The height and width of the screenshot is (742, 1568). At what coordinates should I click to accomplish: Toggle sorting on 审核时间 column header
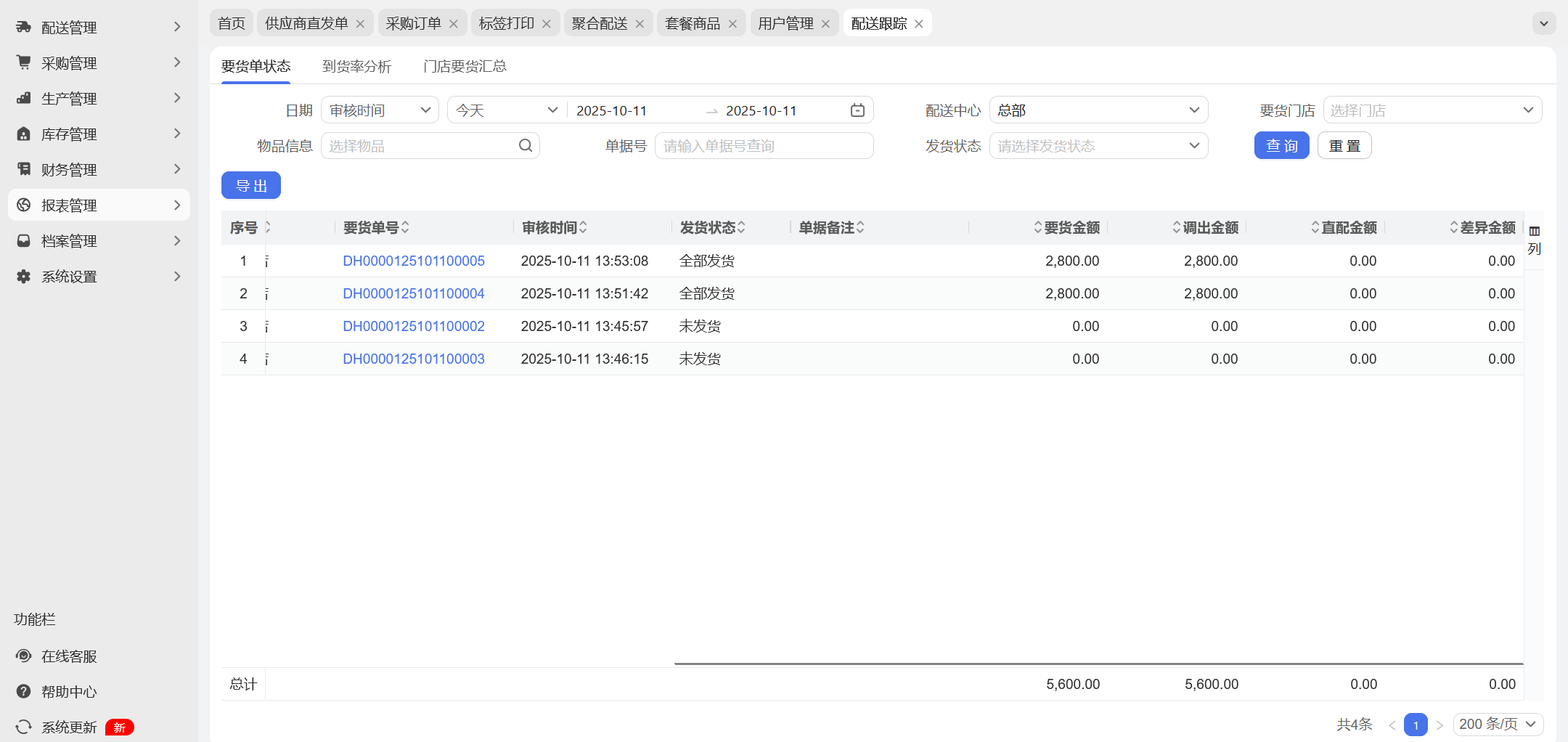tap(554, 228)
